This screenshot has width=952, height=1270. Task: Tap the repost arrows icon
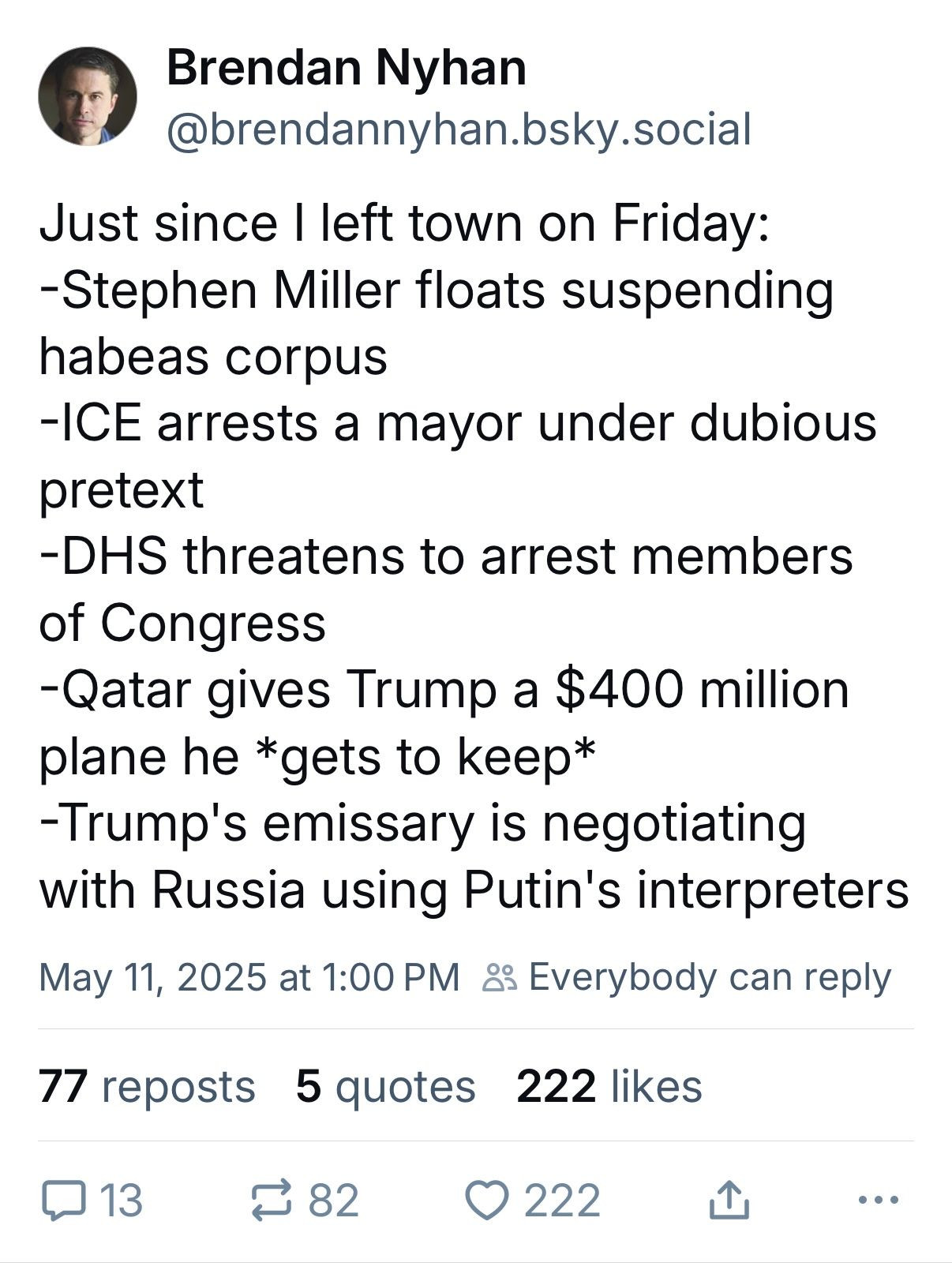[272, 1201]
